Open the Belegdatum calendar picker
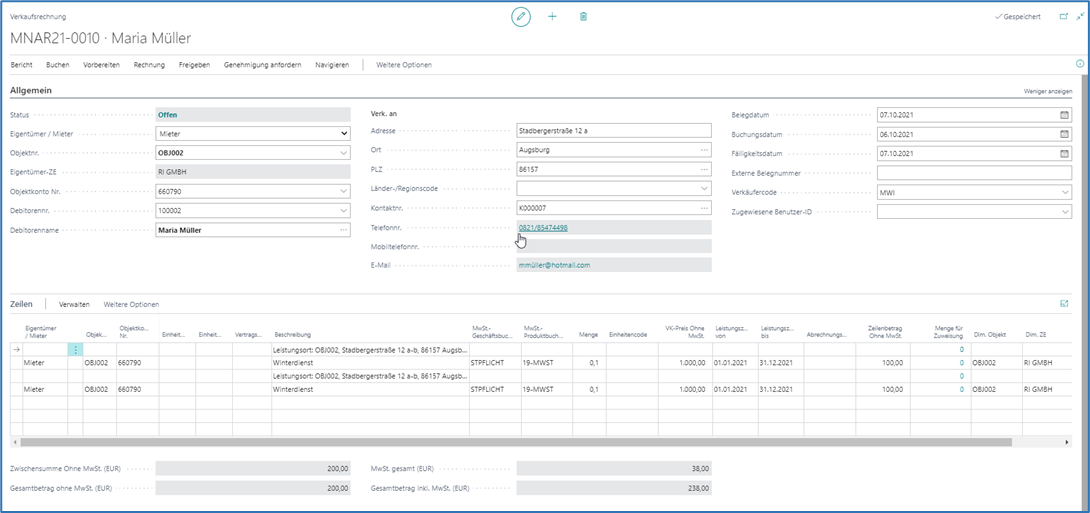 coord(1064,115)
